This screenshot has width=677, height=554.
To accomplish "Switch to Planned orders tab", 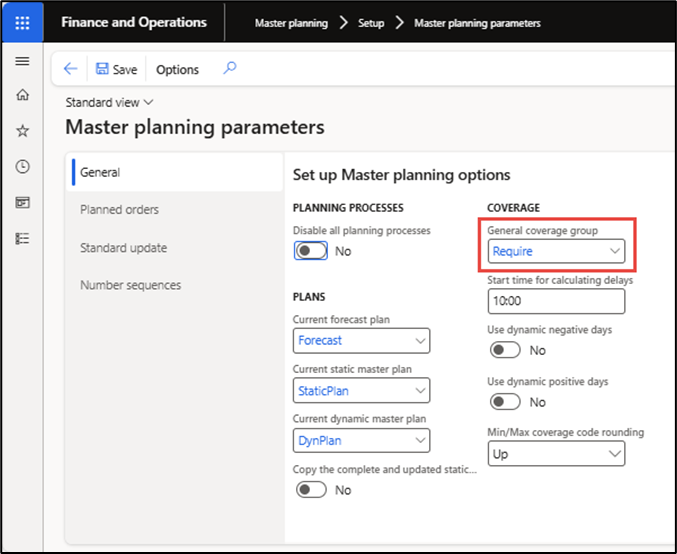I will (120, 210).
